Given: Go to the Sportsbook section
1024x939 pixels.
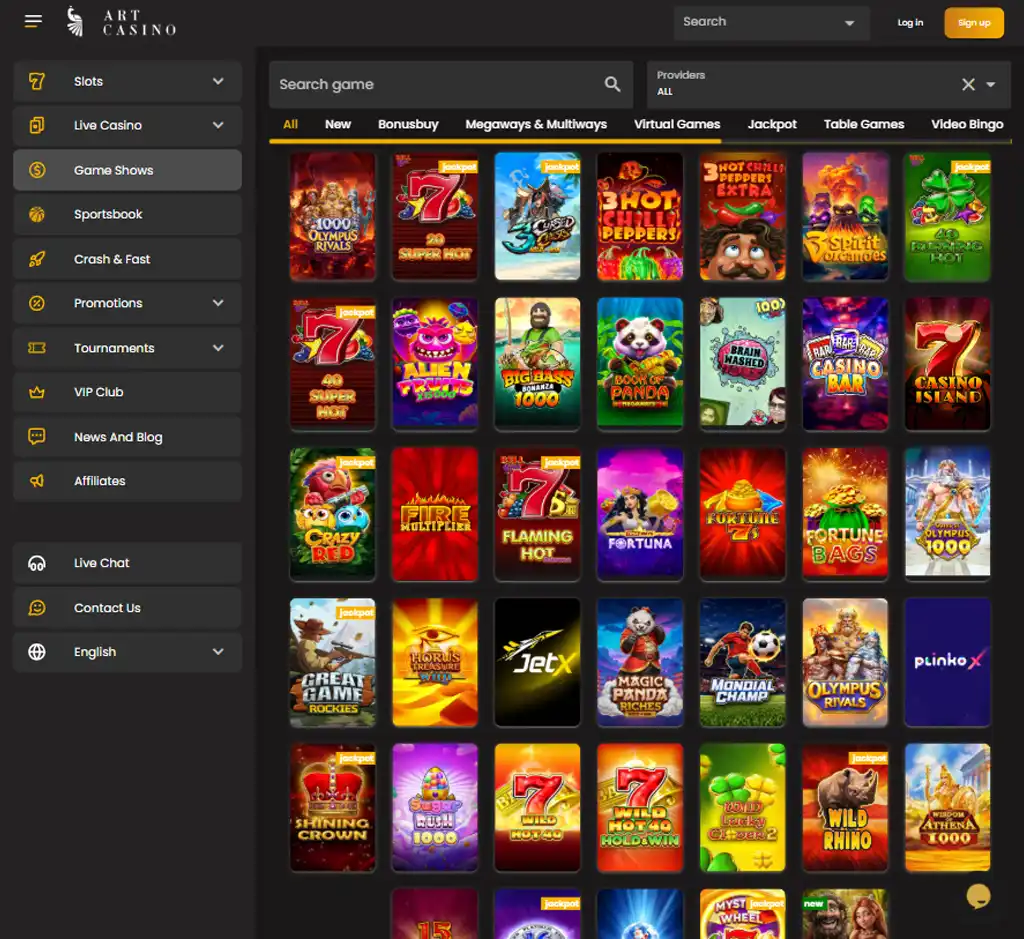Looking at the screenshot, I should click(127, 214).
